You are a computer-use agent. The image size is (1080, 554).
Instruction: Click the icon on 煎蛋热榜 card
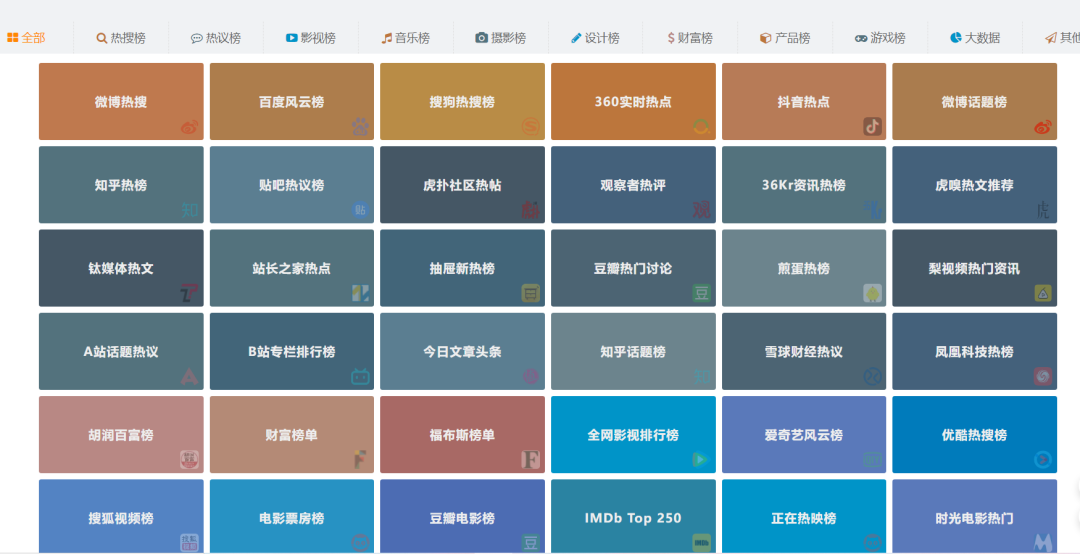873,294
